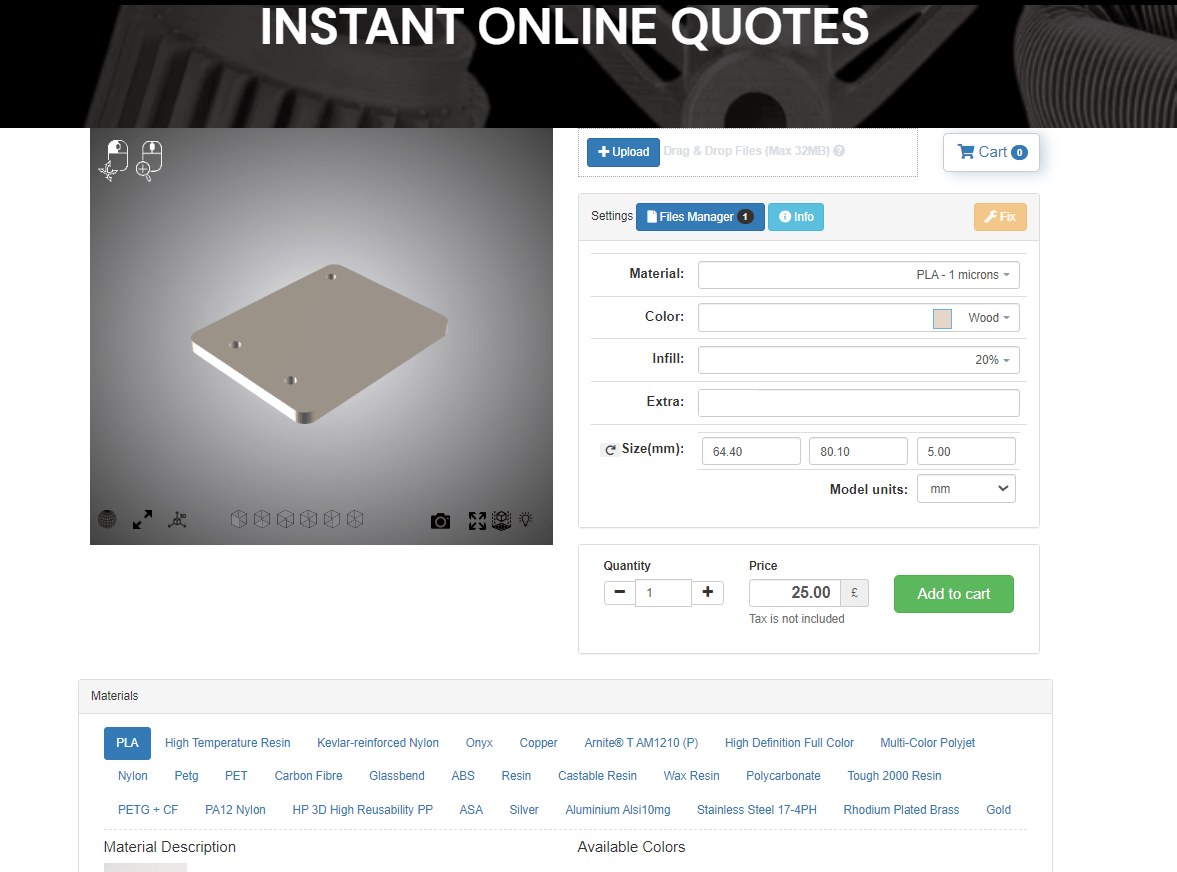The width and height of the screenshot is (1177, 872).
Task: Toggle the lighting with the lightbulb icon
Action: pos(526,520)
